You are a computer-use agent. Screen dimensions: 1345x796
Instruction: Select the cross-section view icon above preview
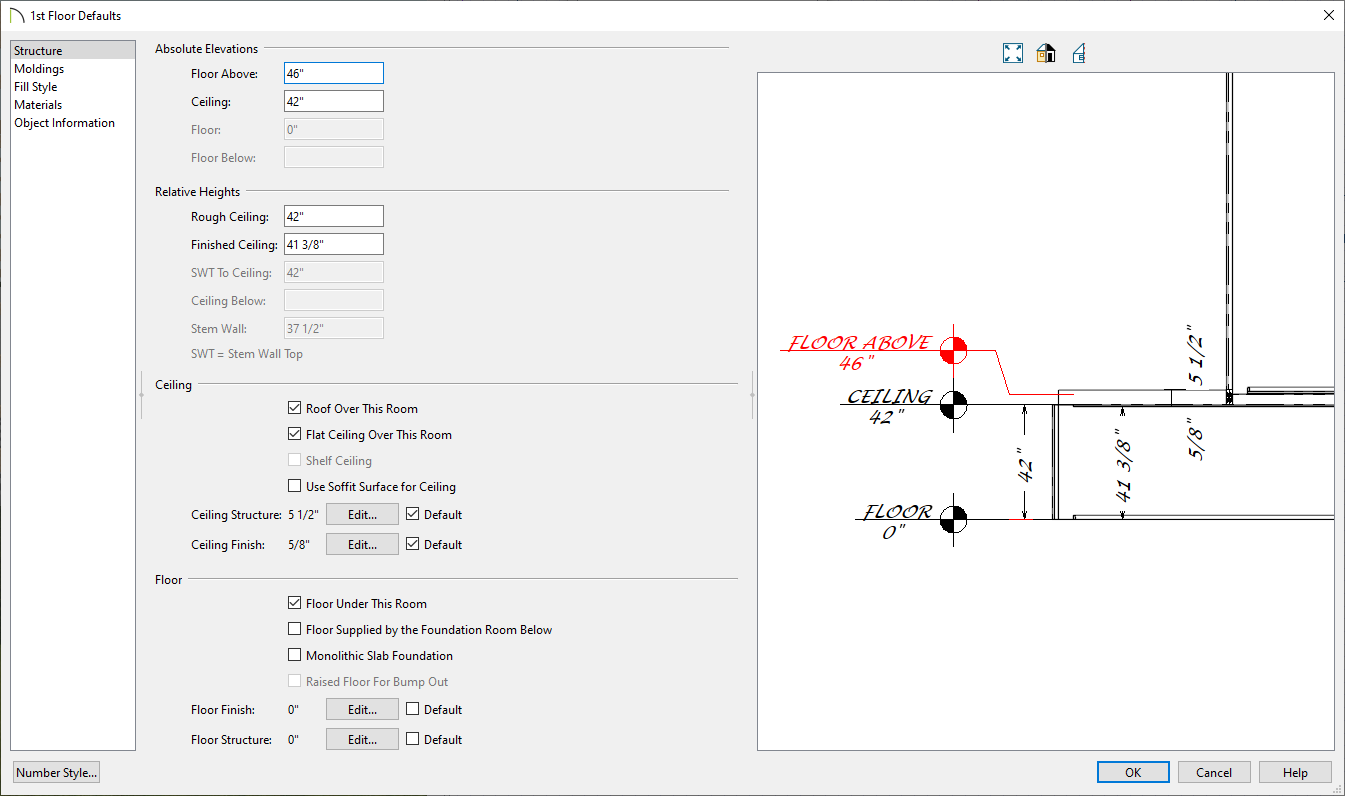point(1079,53)
